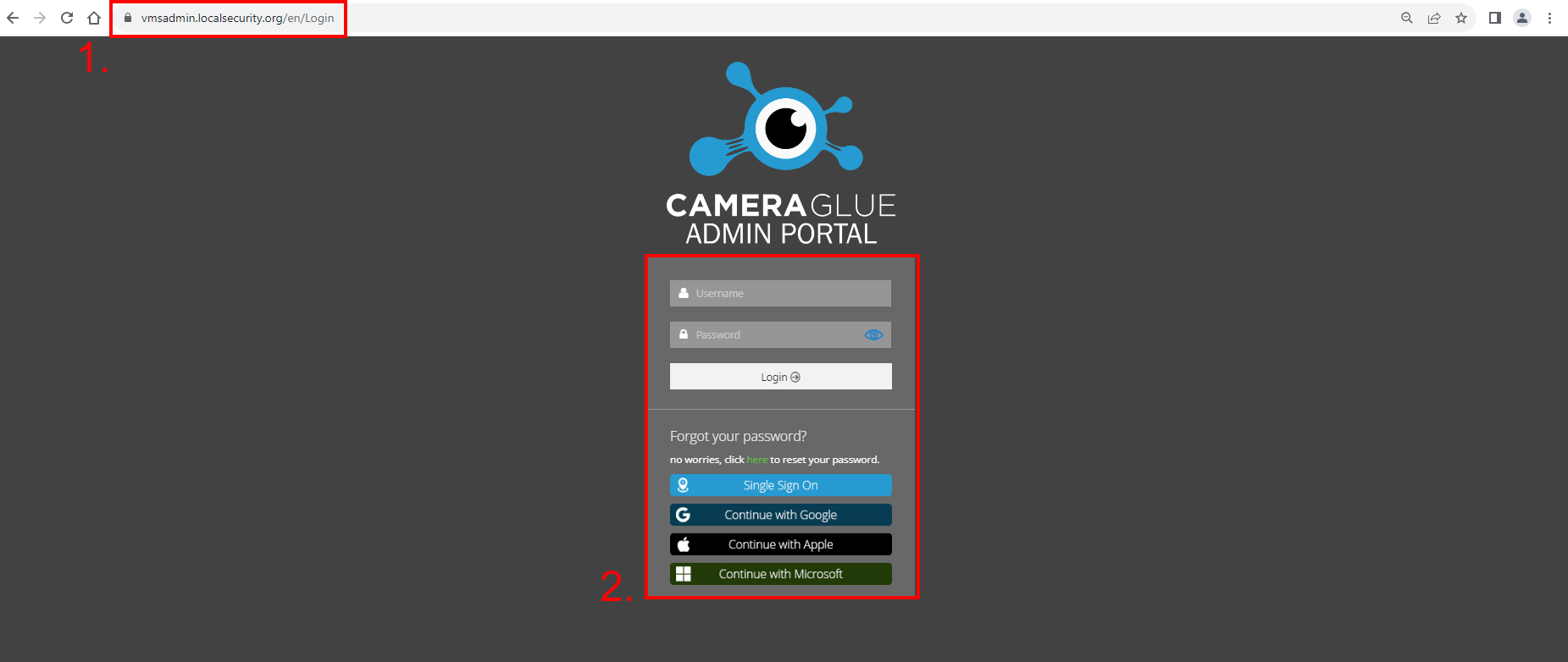1568x662 pixels.
Task: Click the lock icon in Password field
Action: [684, 334]
